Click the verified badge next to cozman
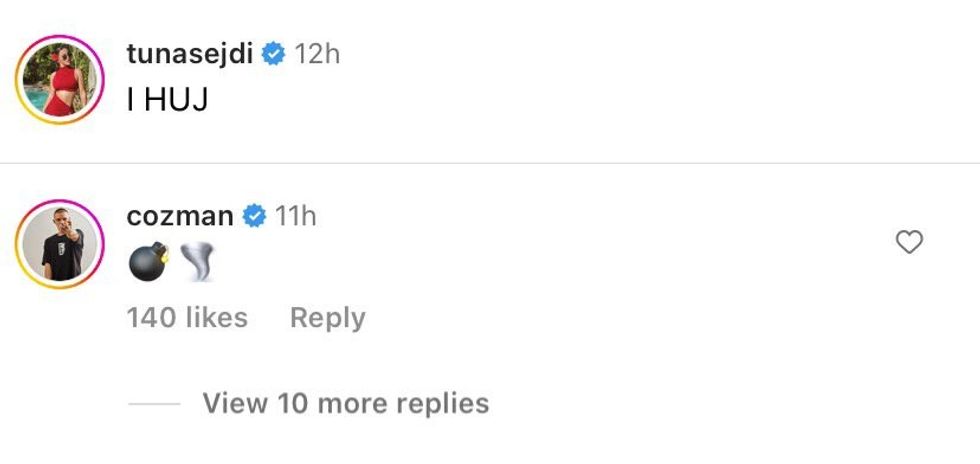 [x=254, y=215]
